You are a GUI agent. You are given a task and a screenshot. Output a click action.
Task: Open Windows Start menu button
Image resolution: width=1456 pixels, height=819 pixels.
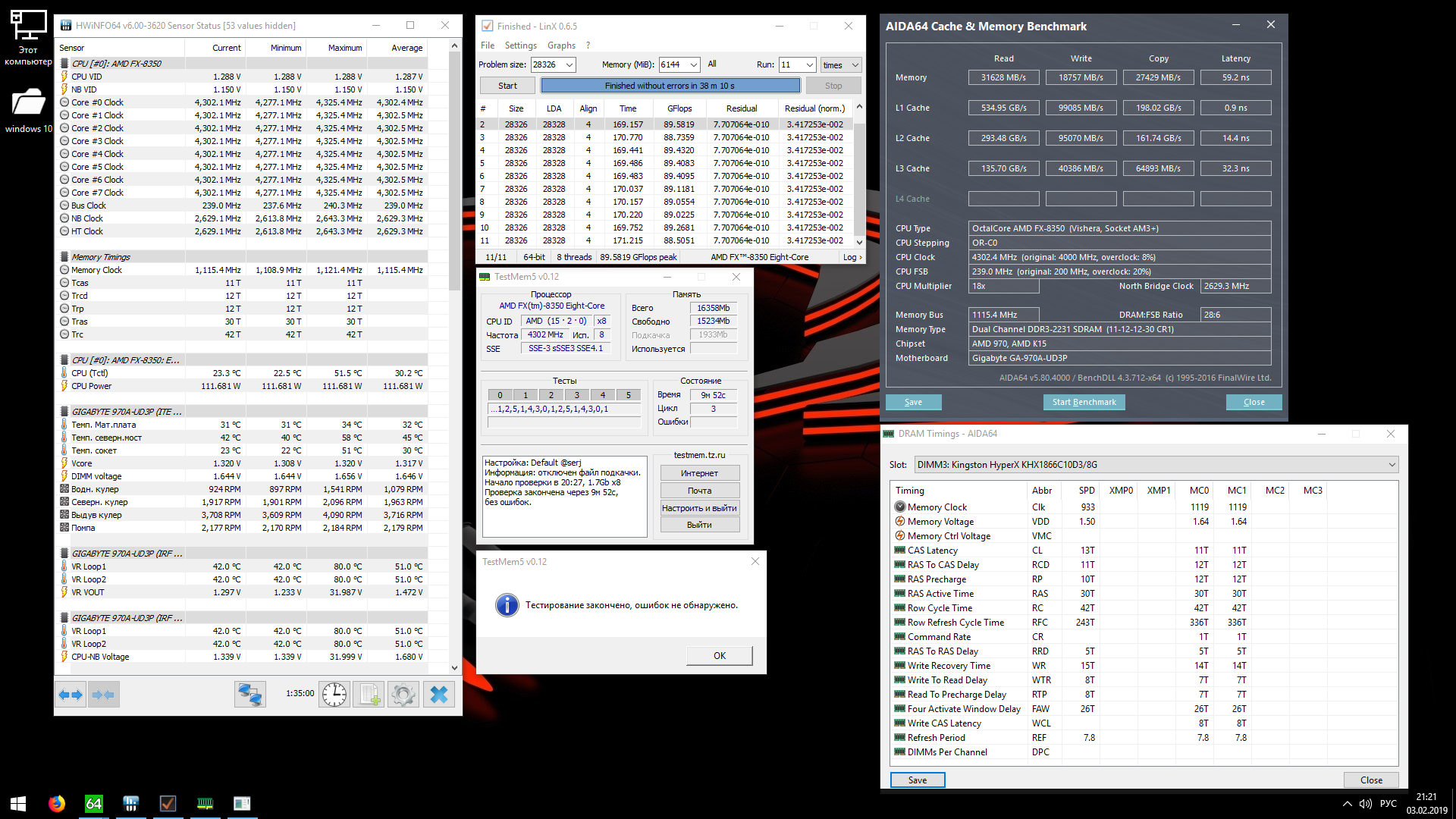tap(19, 804)
